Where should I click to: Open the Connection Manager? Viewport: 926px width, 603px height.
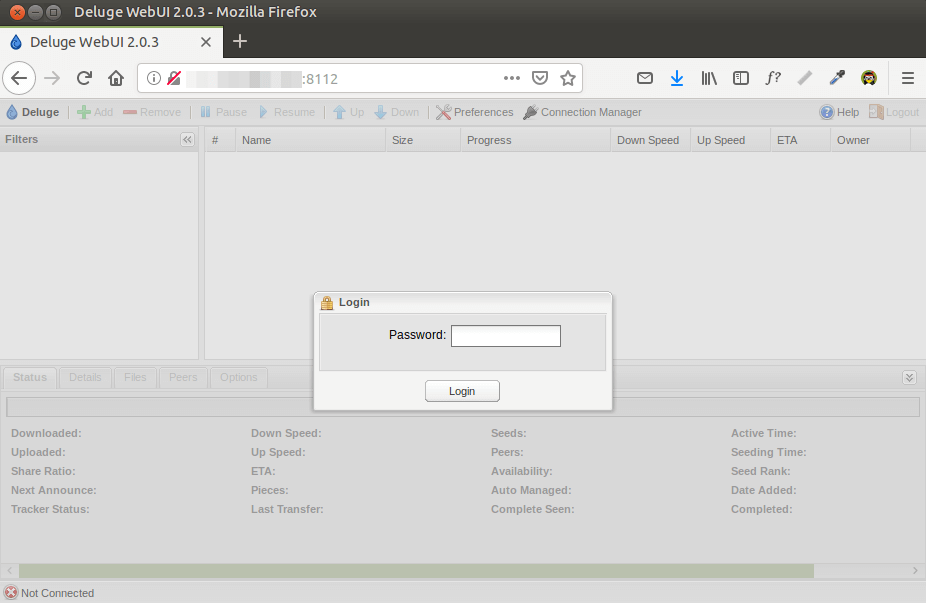point(582,112)
